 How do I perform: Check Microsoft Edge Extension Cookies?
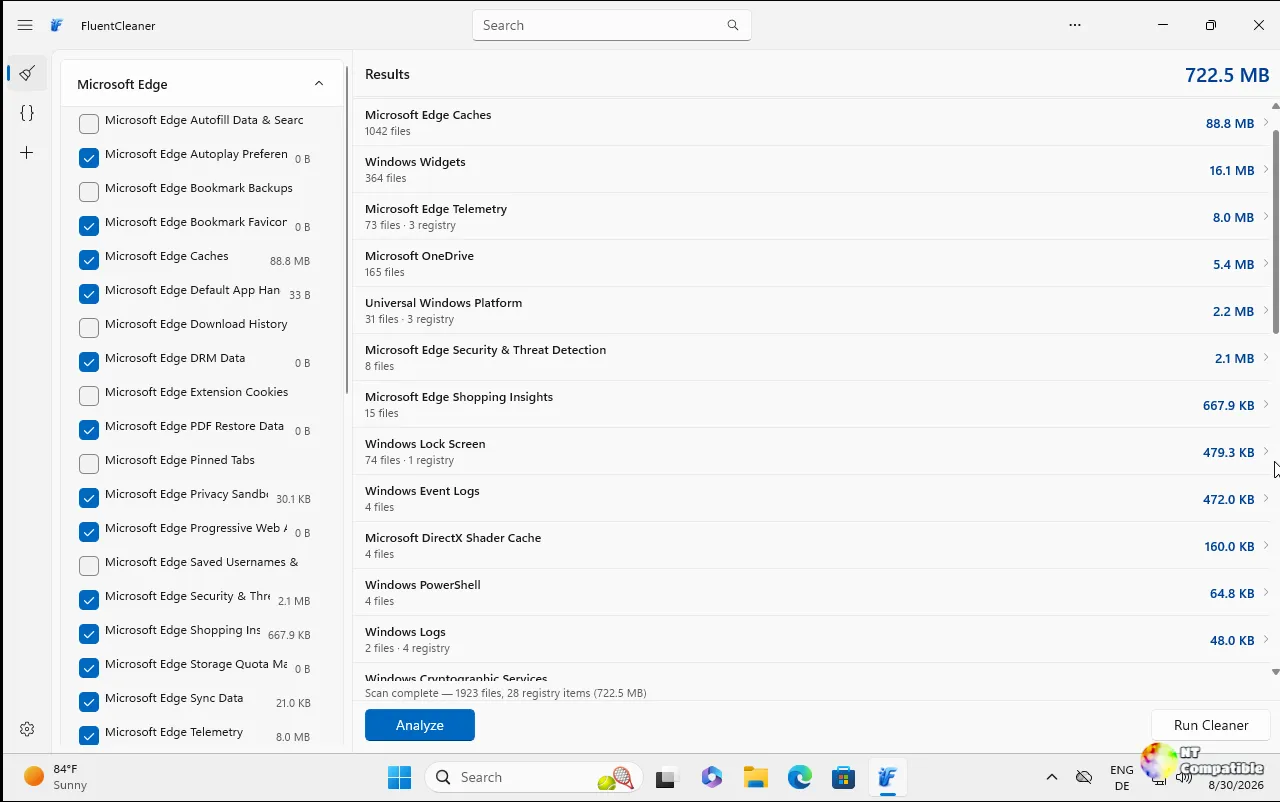pos(89,395)
